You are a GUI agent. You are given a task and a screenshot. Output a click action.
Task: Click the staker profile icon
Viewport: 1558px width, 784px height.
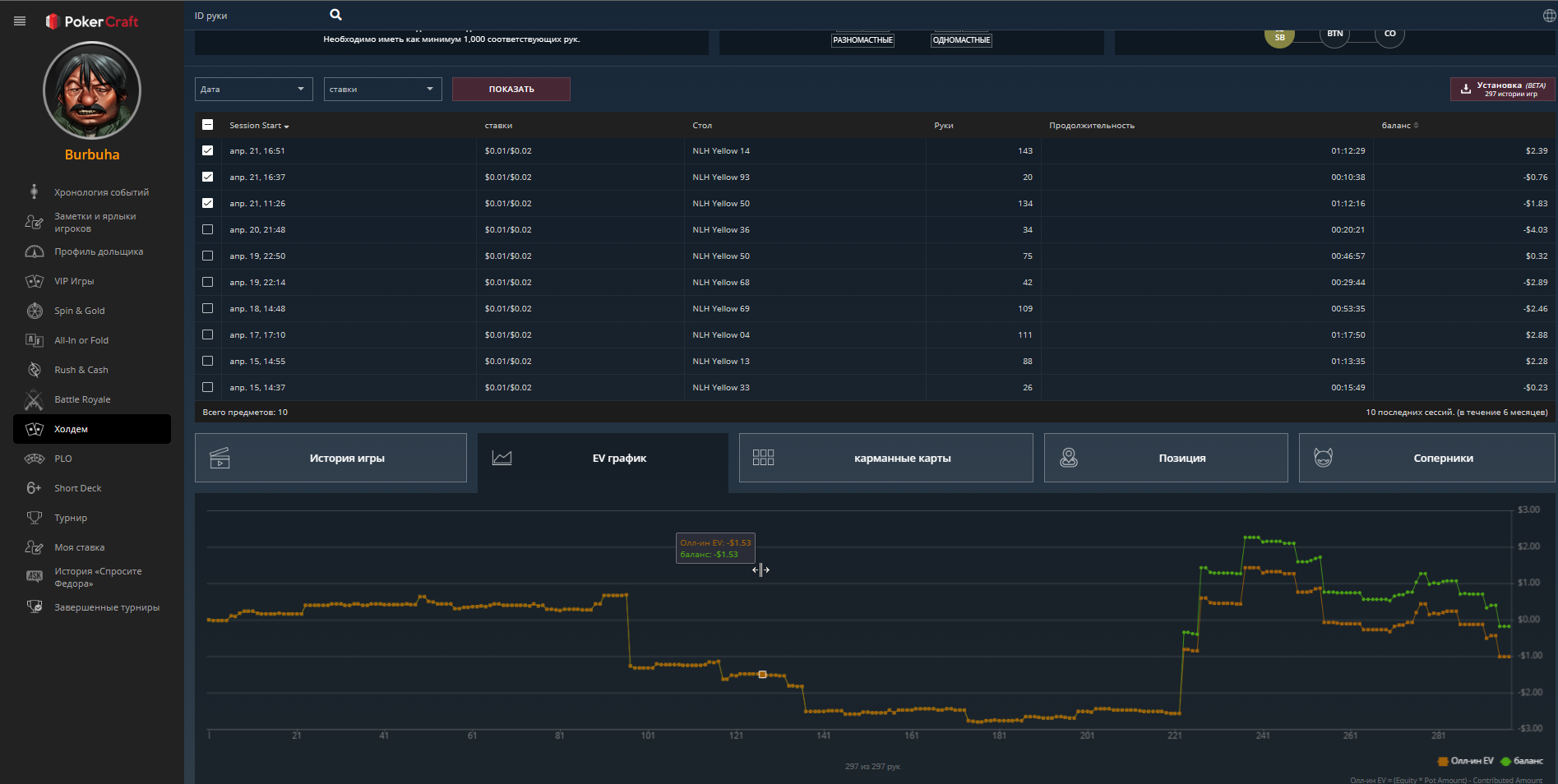pyautogui.click(x=34, y=251)
